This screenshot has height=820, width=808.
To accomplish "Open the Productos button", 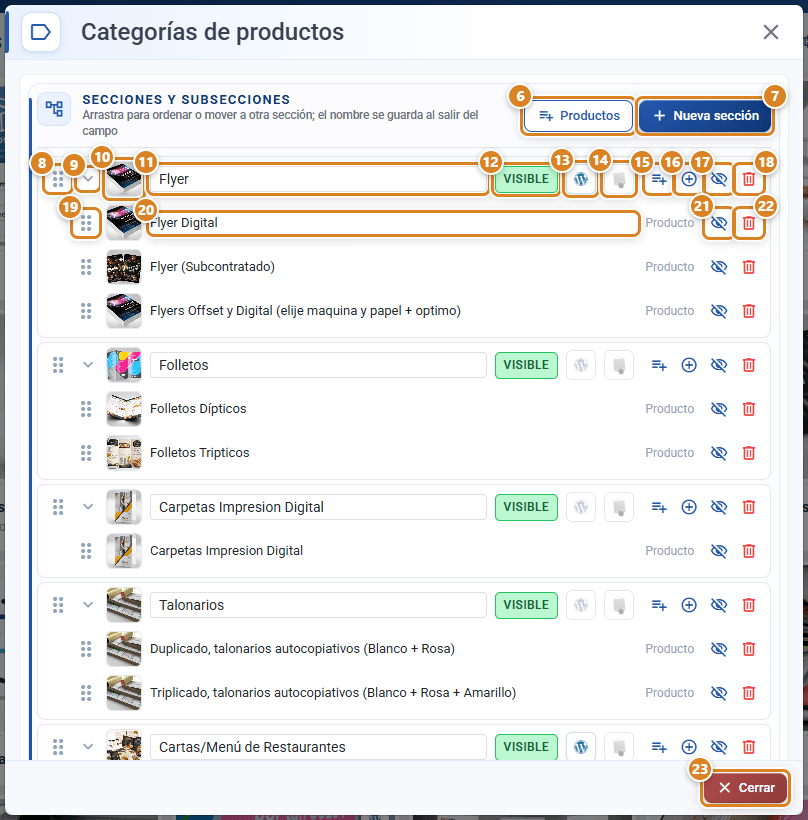I will (578, 116).
